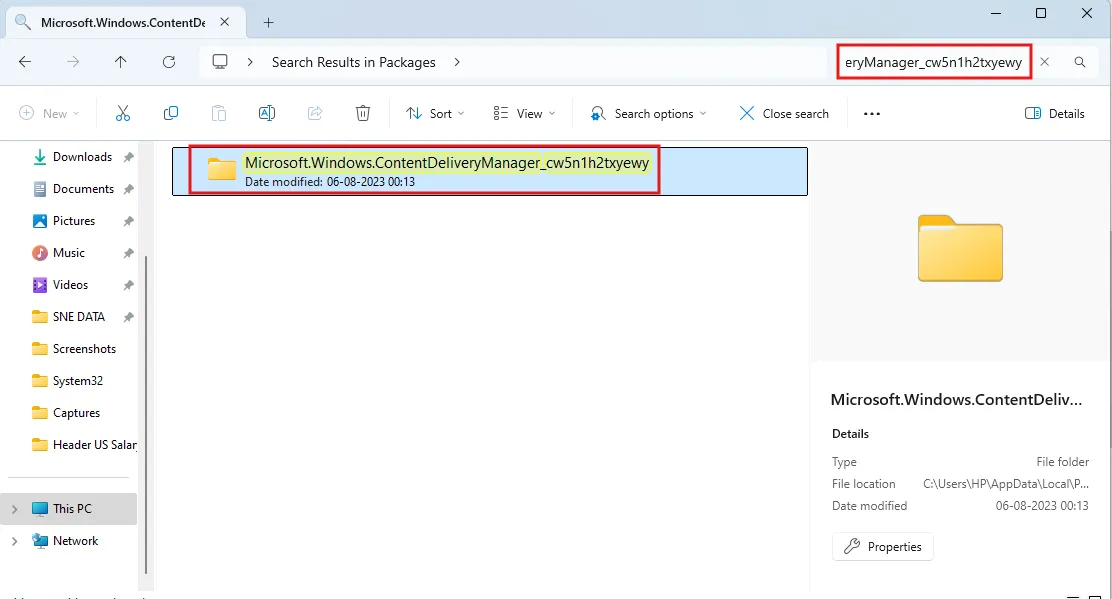1112x599 pixels.
Task: Open the Sort dropdown menu
Action: (435, 113)
